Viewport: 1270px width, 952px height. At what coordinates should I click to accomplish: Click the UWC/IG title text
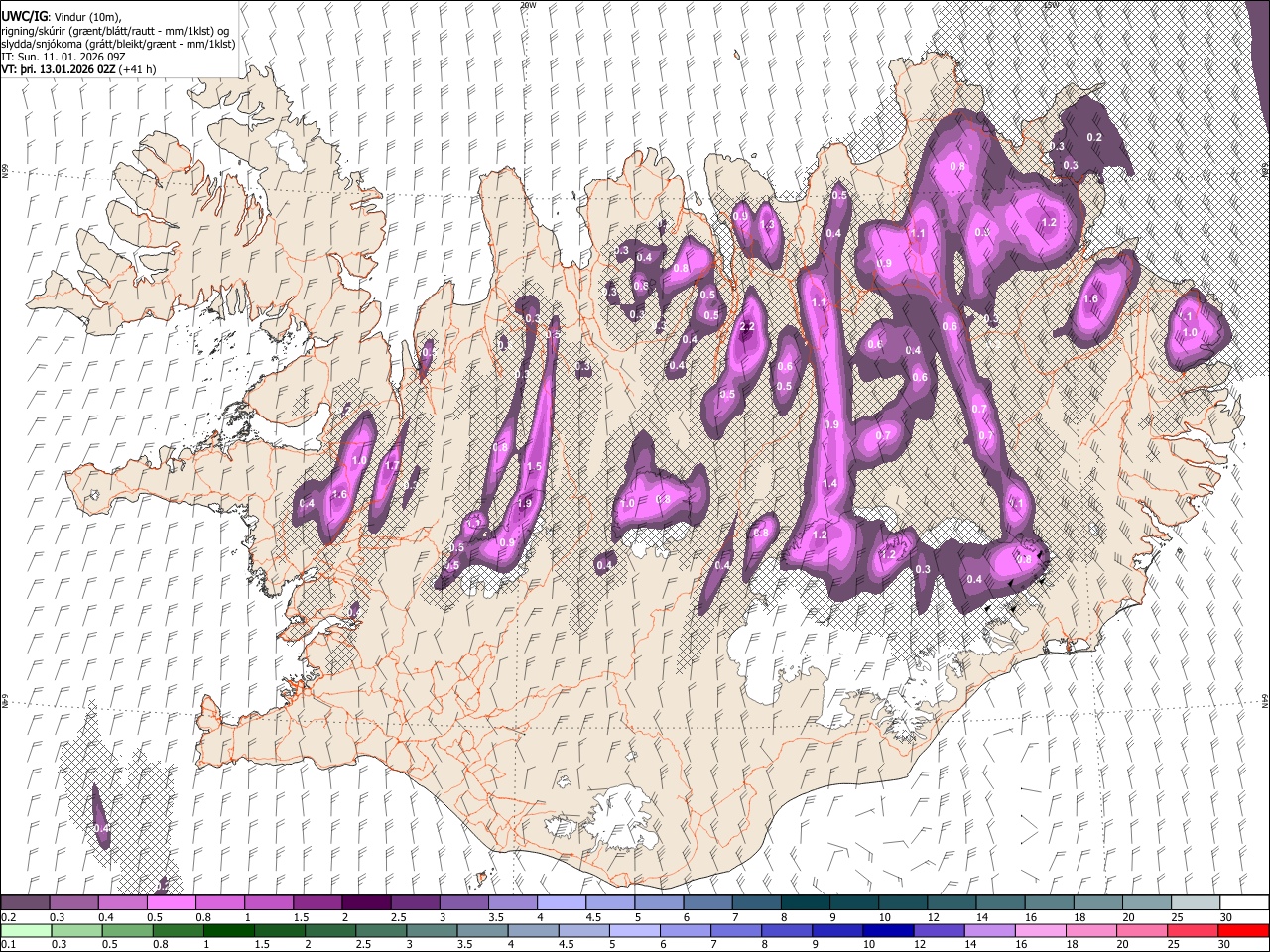click(x=24, y=17)
